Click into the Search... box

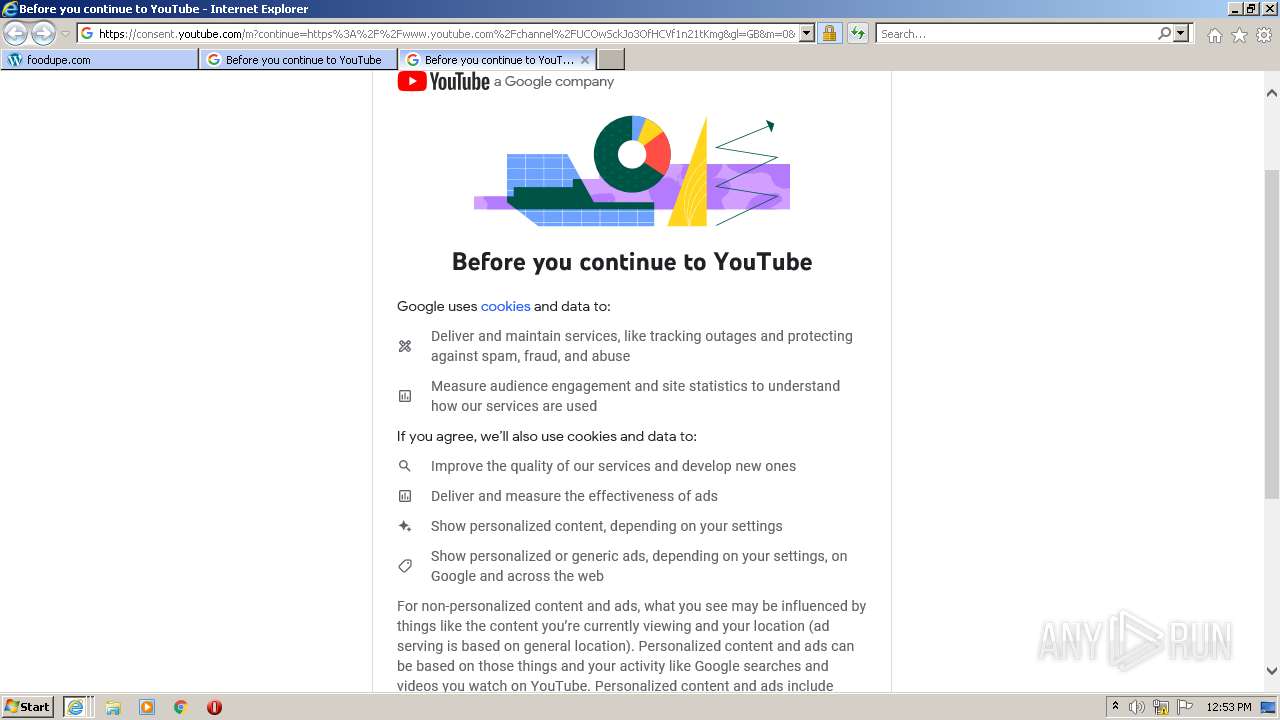click(1016, 34)
